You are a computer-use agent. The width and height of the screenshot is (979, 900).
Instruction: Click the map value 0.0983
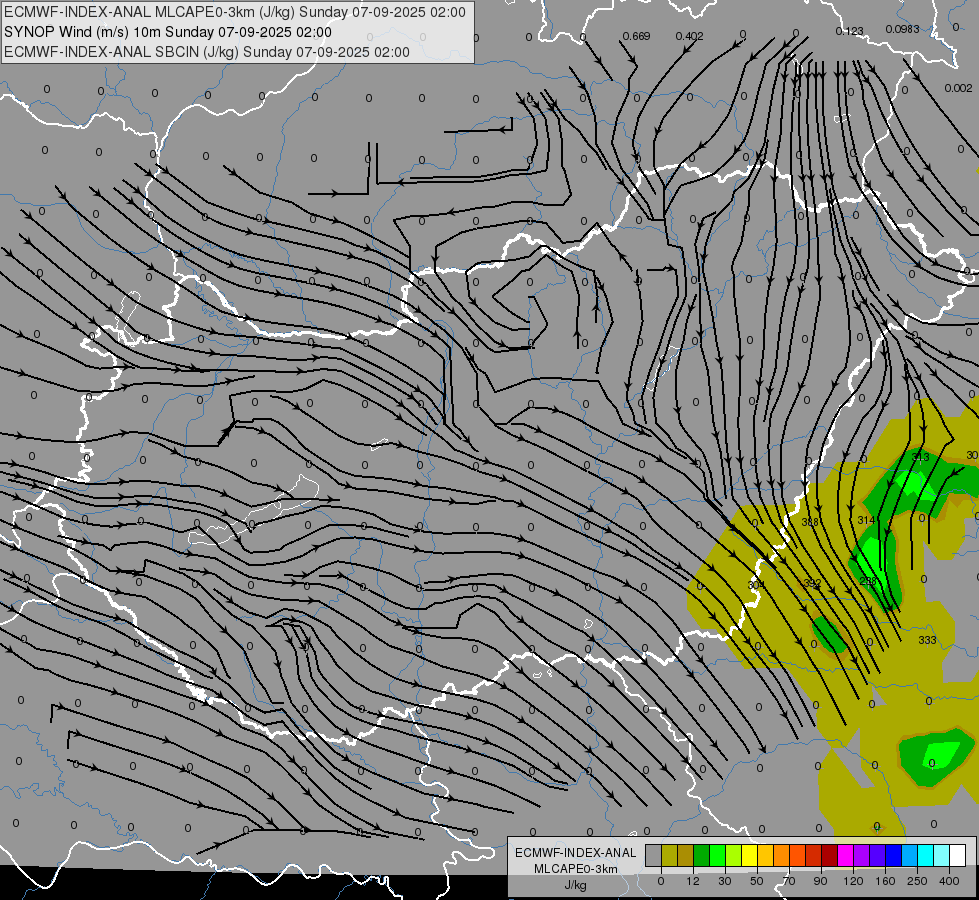coord(902,29)
